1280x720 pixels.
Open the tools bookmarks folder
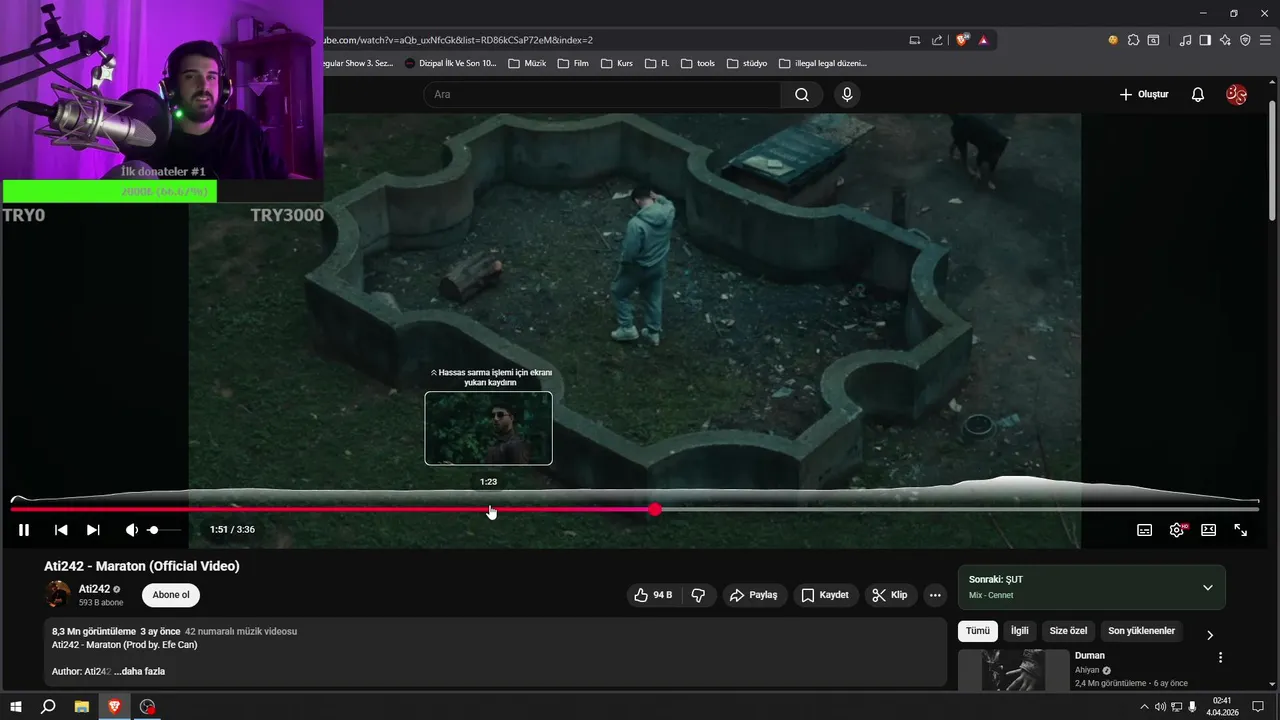[698, 63]
